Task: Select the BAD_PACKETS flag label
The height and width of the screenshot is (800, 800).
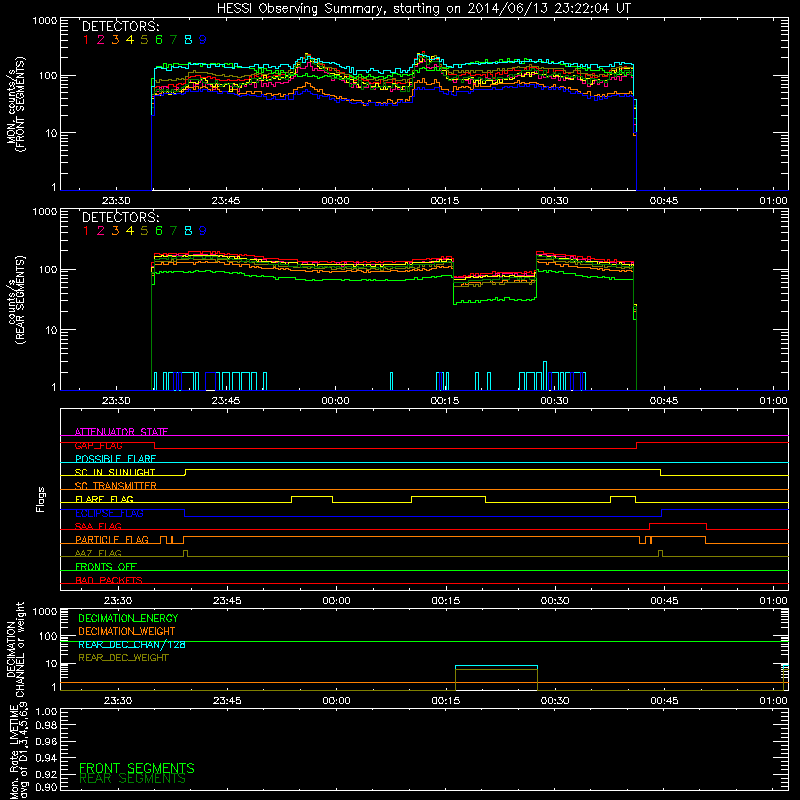Action: tap(109, 580)
